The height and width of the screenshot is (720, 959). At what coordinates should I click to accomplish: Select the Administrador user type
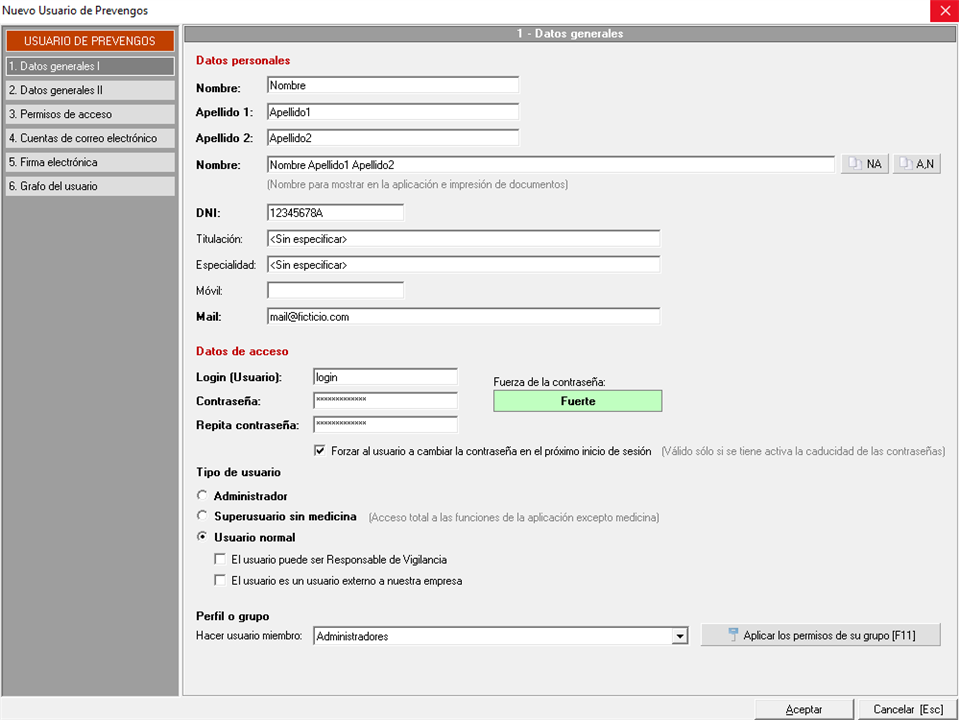point(203,496)
